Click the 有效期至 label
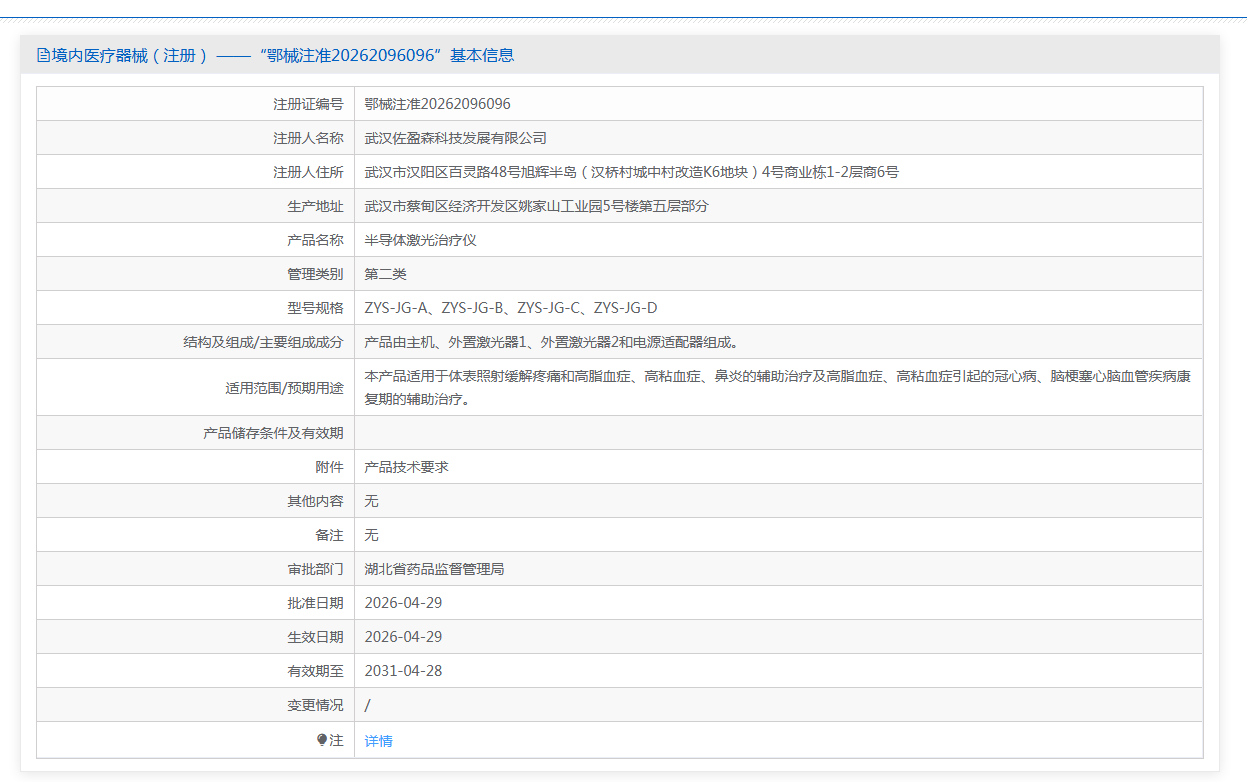 click(x=315, y=671)
